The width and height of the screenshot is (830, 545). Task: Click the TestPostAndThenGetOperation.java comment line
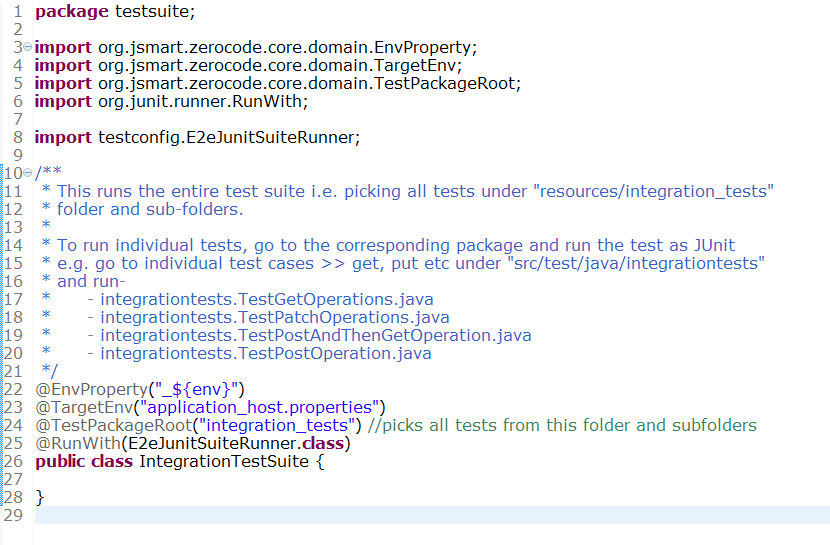coord(315,335)
